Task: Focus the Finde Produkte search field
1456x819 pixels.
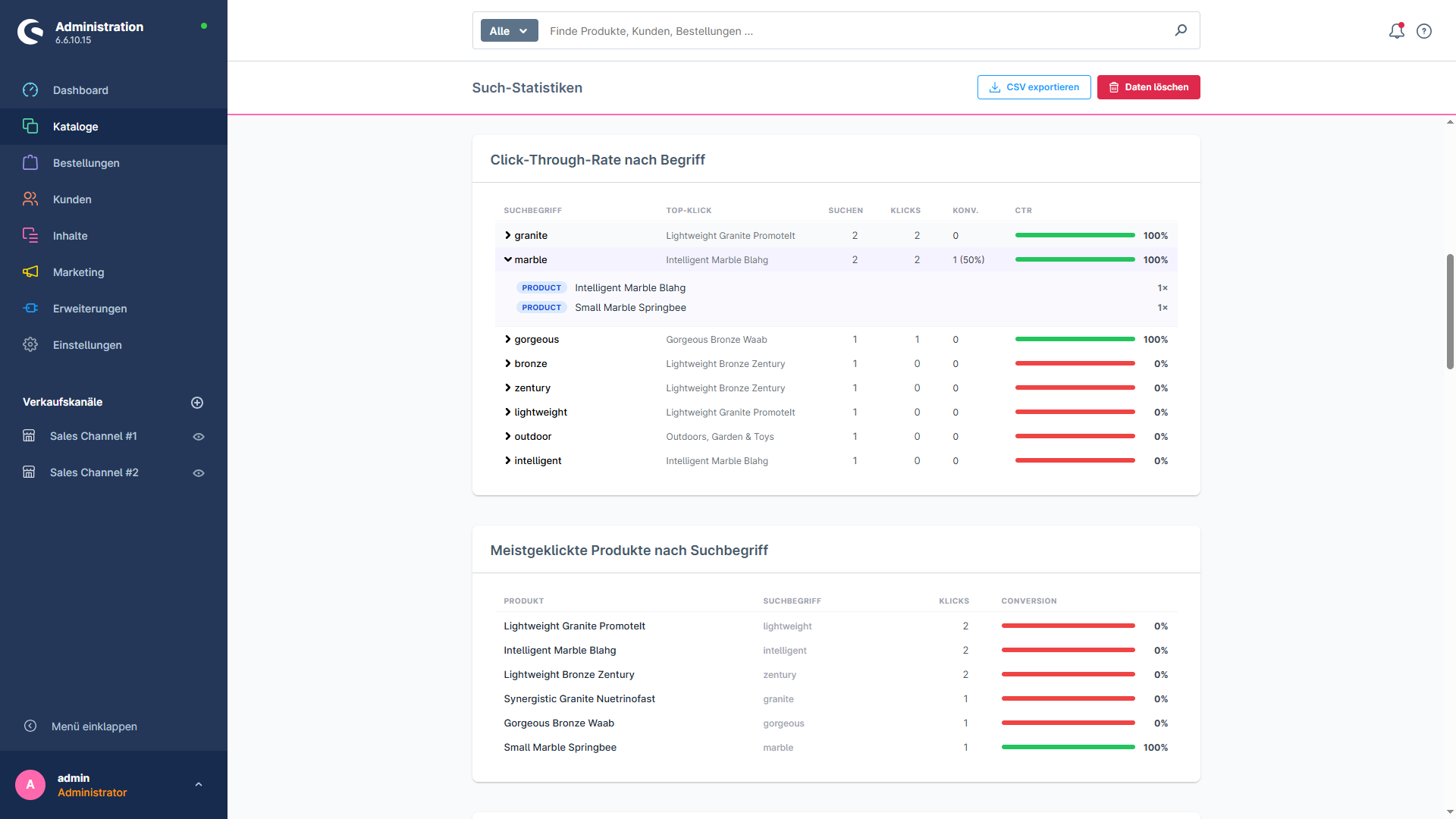Action: click(857, 31)
